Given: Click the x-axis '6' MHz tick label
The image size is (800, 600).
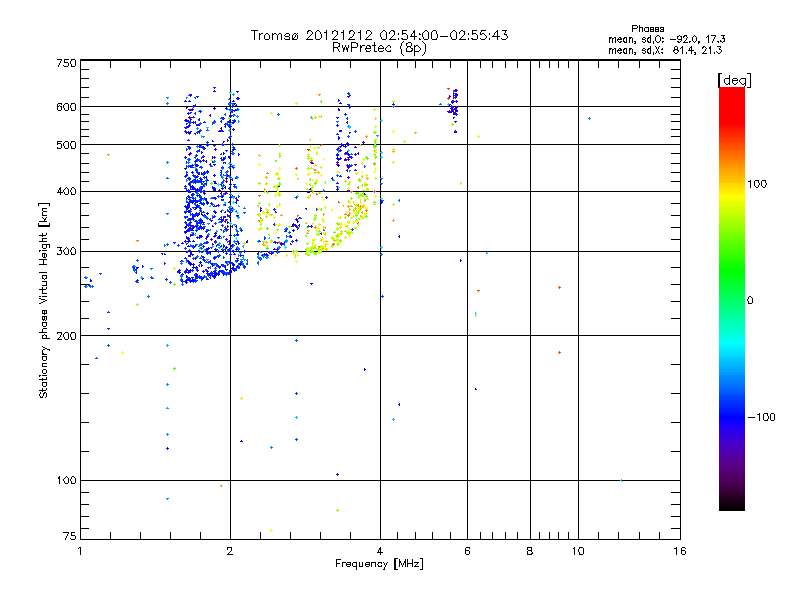Looking at the screenshot, I should click(x=467, y=551).
